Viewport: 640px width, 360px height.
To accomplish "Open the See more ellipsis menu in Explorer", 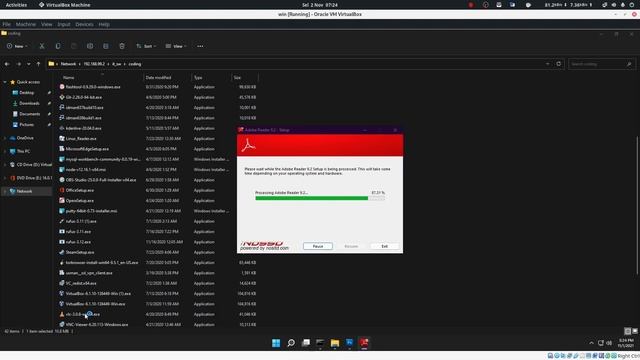I will click(x=200, y=46).
